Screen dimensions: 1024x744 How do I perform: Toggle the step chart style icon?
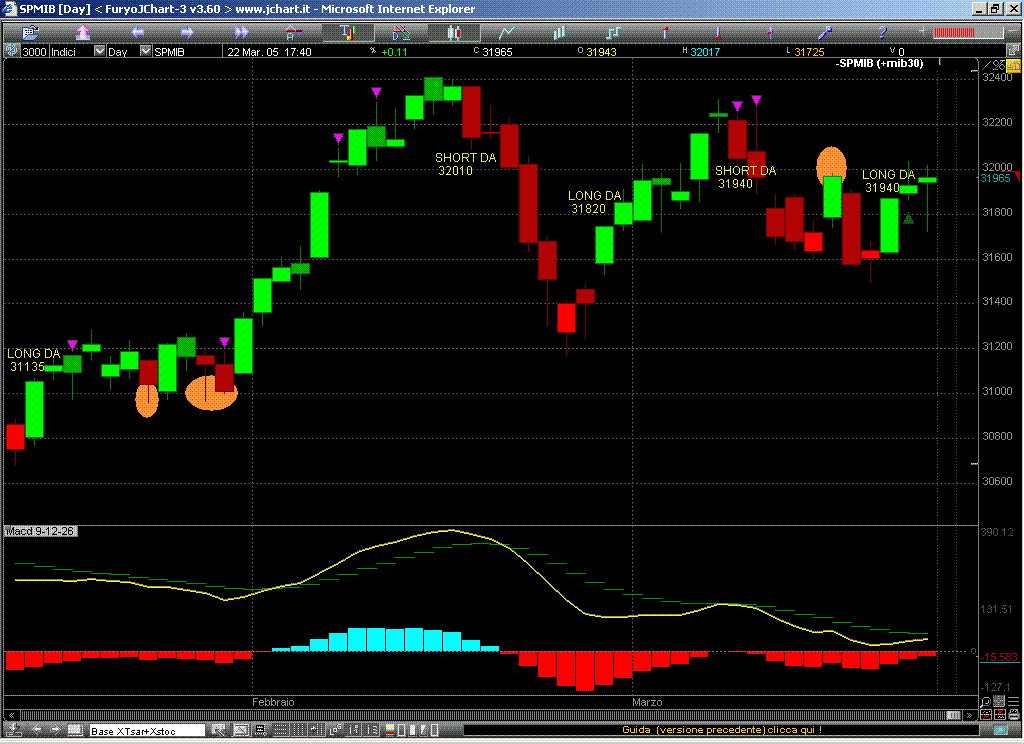pyautogui.click(x=614, y=33)
